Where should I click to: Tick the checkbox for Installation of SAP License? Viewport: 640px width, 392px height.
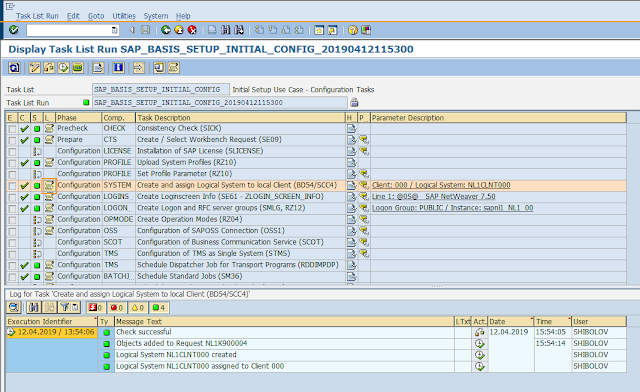(12, 152)
